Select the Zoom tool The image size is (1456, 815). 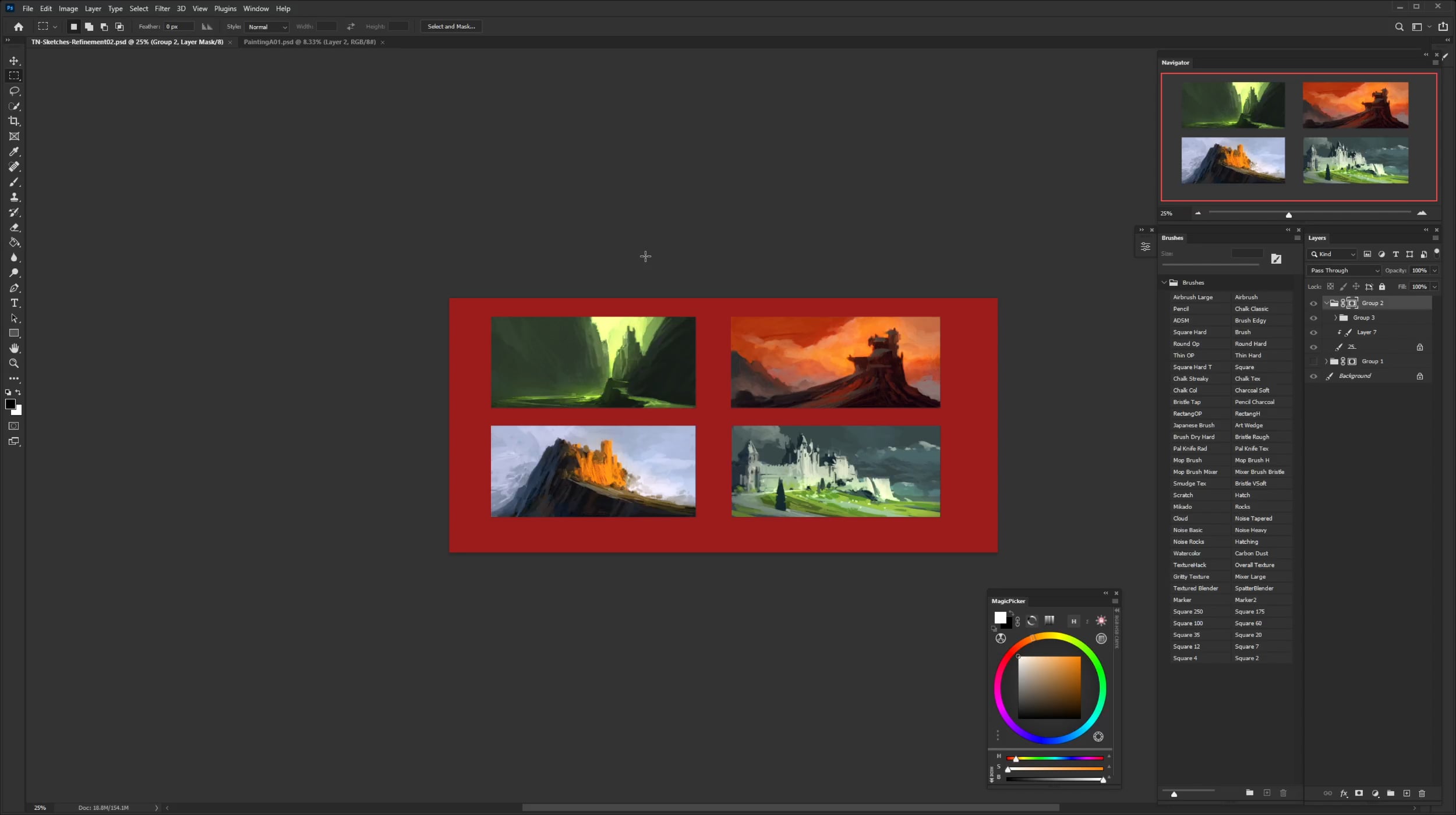[15, 363]
